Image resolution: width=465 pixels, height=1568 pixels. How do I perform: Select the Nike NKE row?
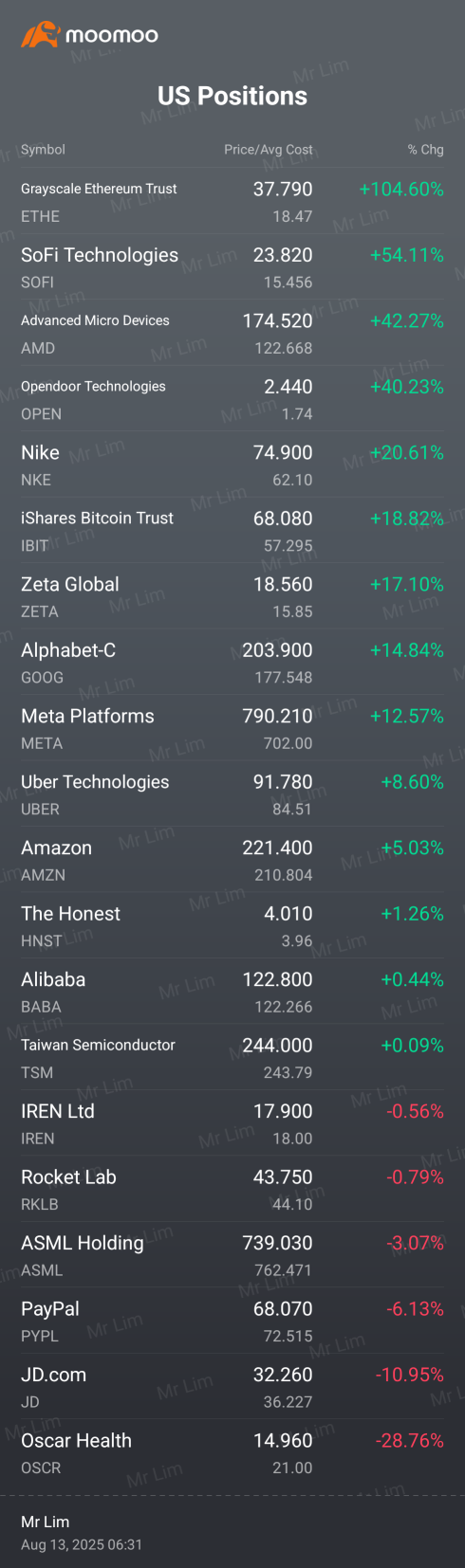point(232,465)
